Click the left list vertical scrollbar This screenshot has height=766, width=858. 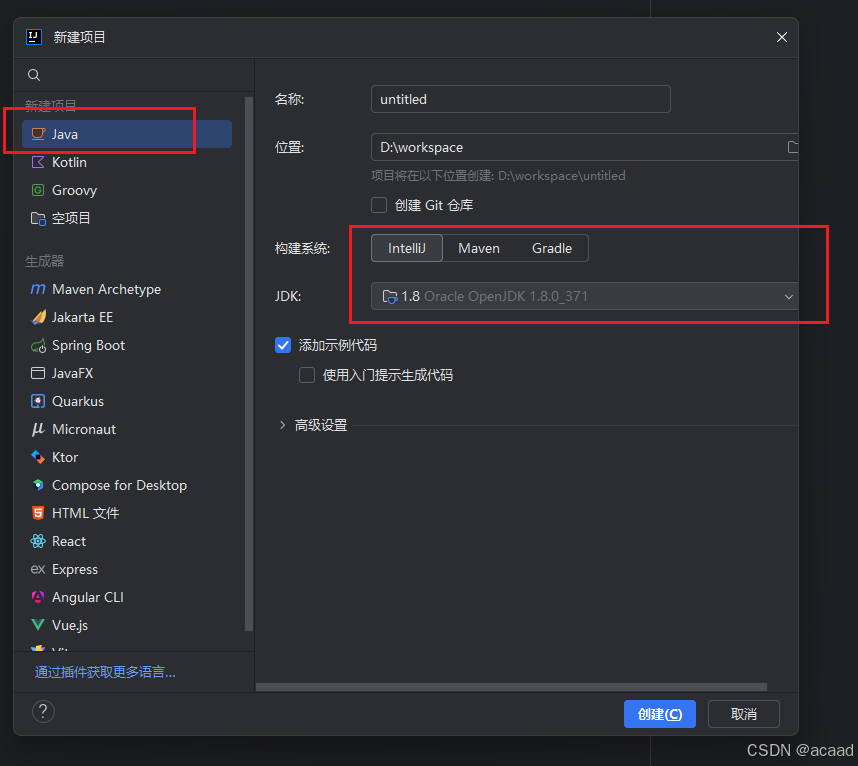pos(248,364)
